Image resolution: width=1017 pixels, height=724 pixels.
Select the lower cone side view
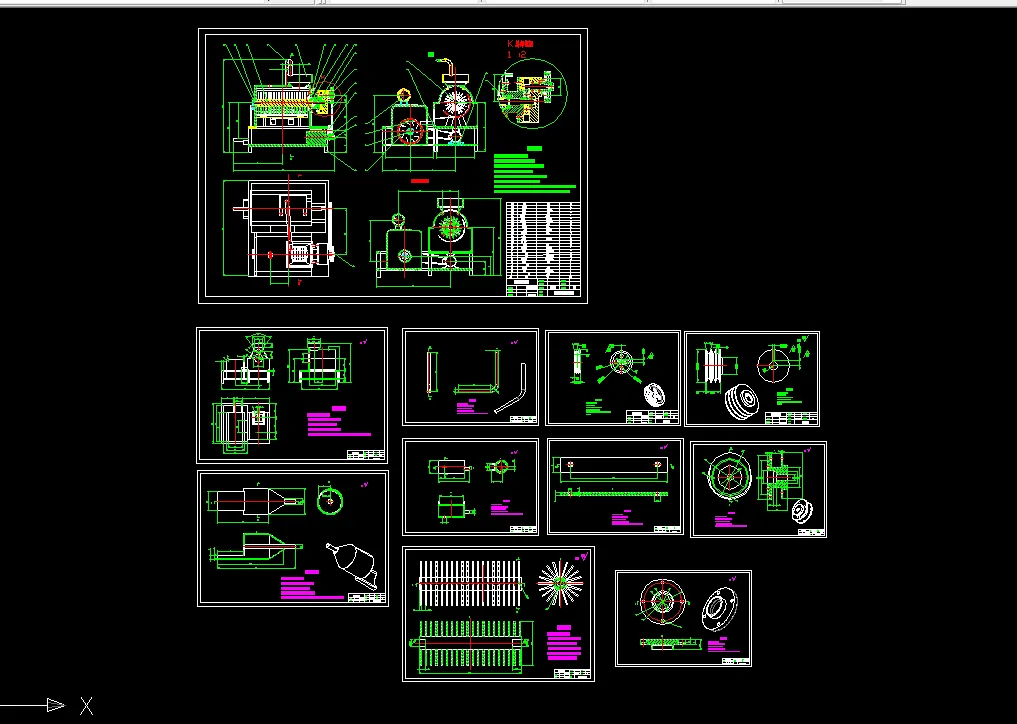tap(255, 551)
